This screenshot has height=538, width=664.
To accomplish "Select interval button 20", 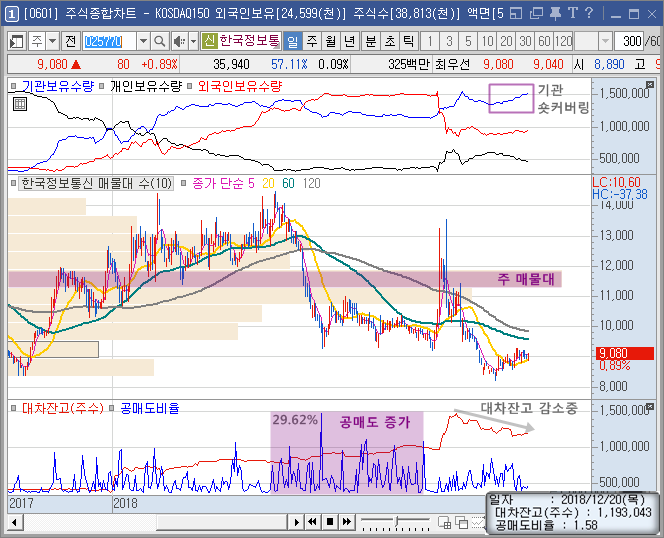I will [506, 42].
